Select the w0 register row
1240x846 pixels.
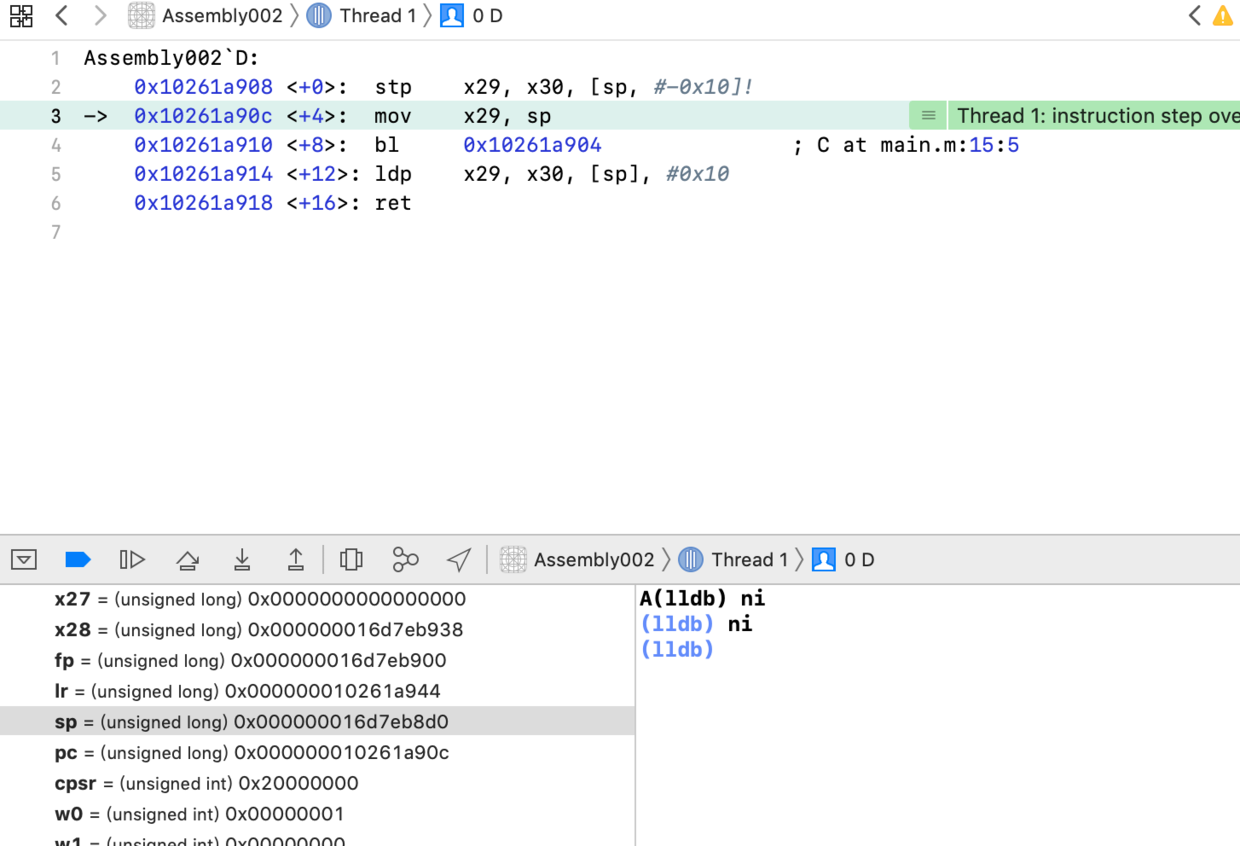click(317, 814)
